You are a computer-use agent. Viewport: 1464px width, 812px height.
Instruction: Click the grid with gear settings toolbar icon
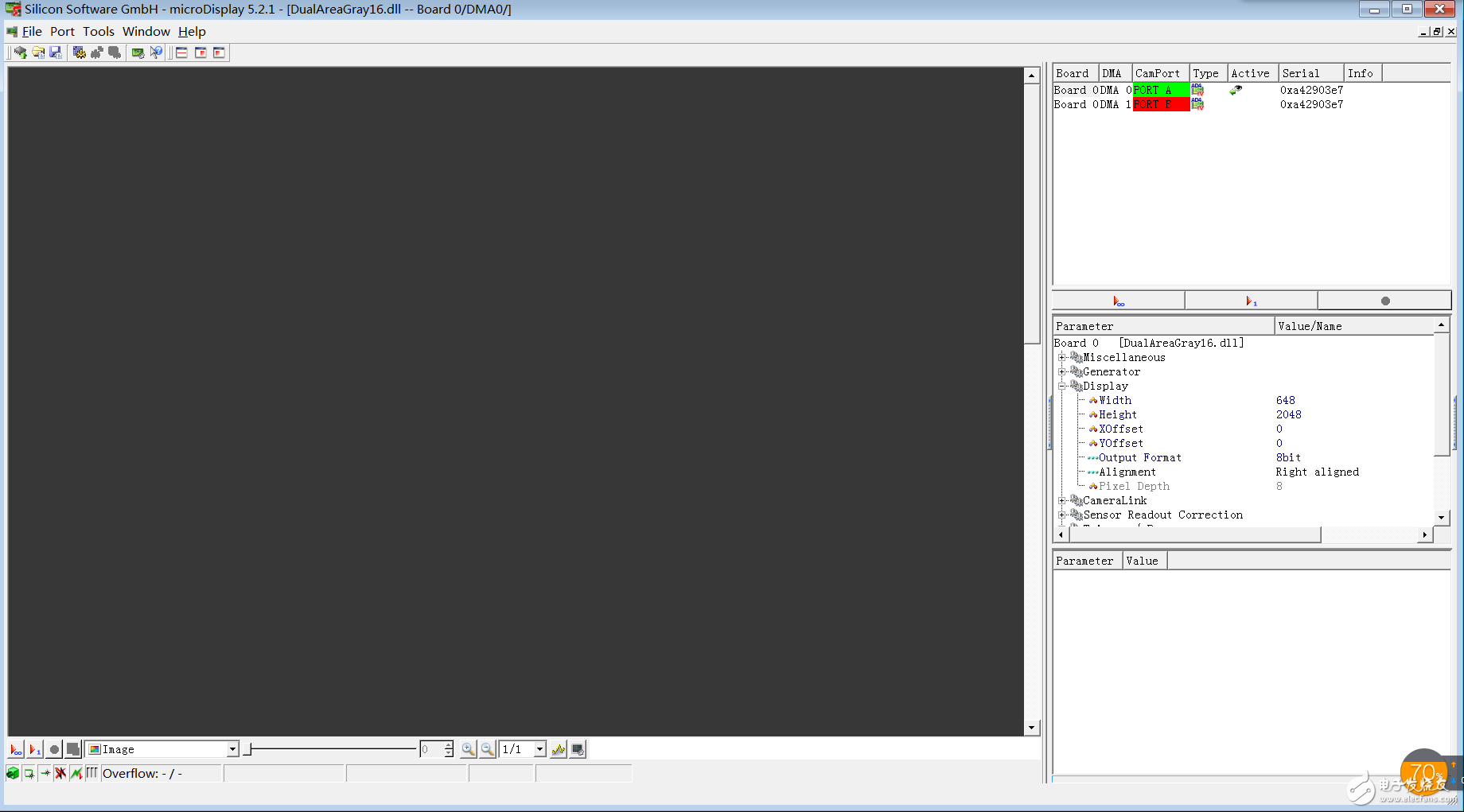79,52
